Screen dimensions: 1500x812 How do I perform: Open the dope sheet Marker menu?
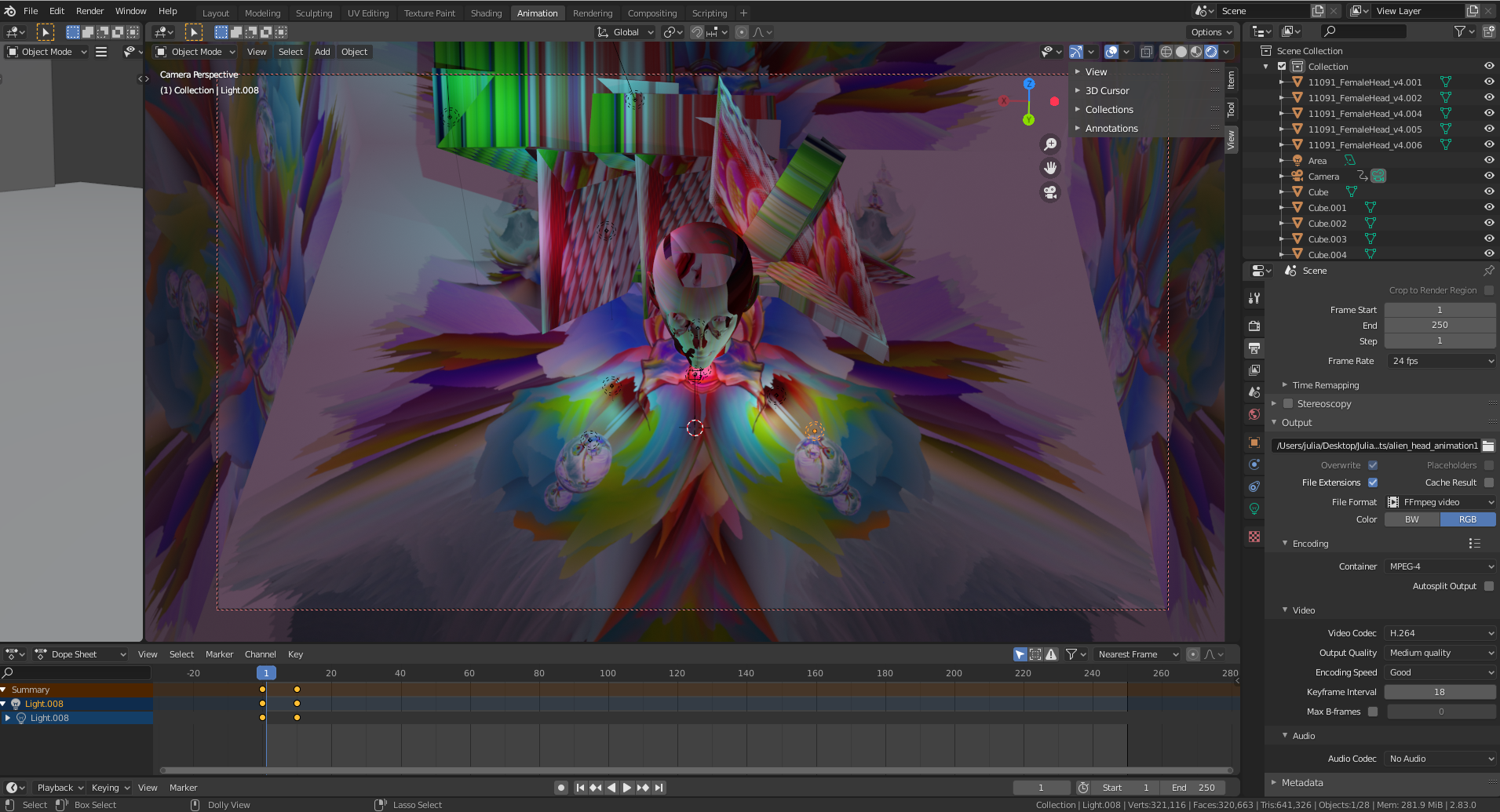coord(219,654)
